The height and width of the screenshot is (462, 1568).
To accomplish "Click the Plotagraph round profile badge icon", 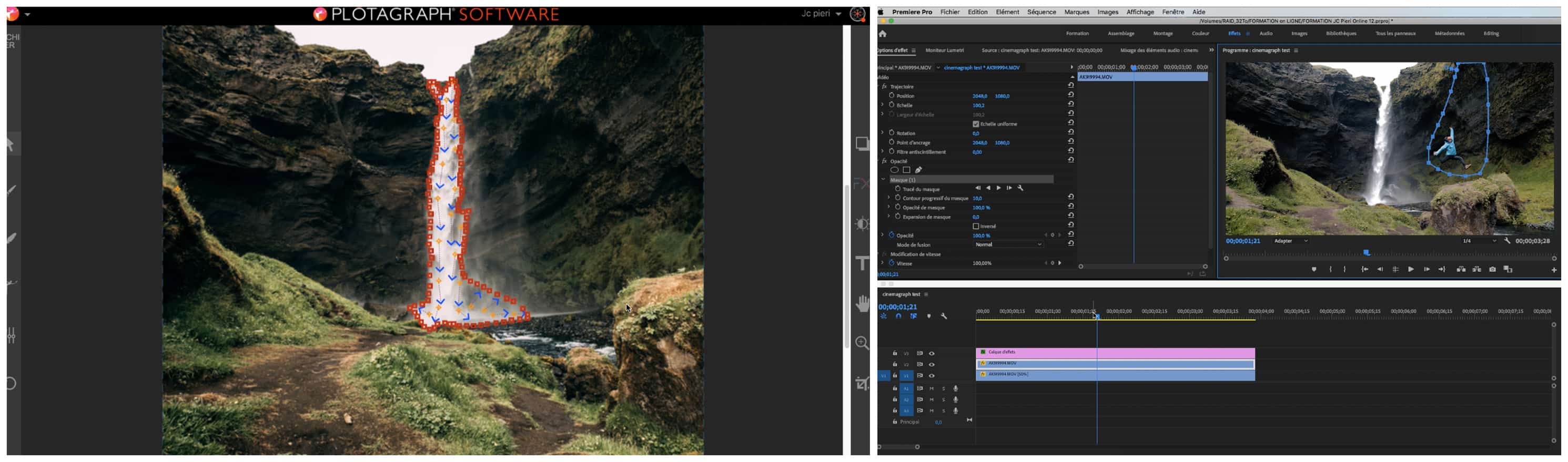I will click(858, 14).
